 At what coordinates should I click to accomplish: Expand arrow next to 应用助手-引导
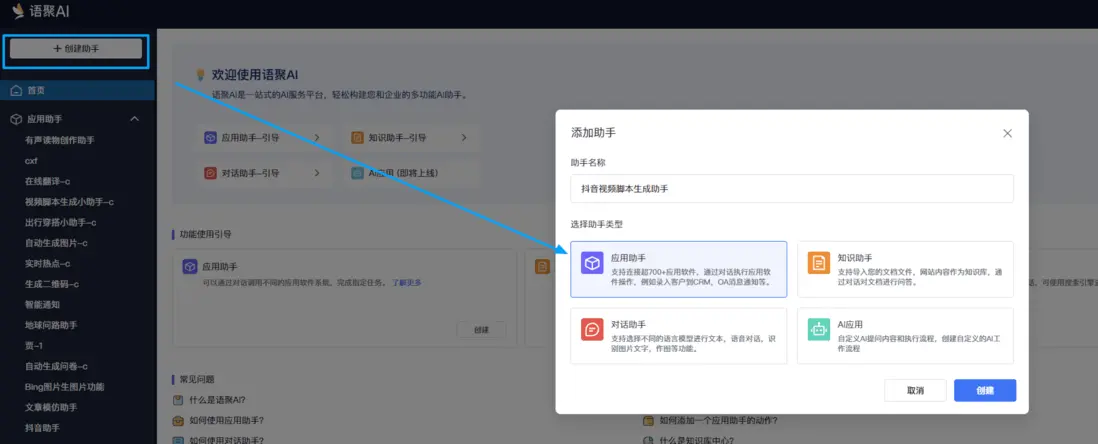(x=317, y=138)
